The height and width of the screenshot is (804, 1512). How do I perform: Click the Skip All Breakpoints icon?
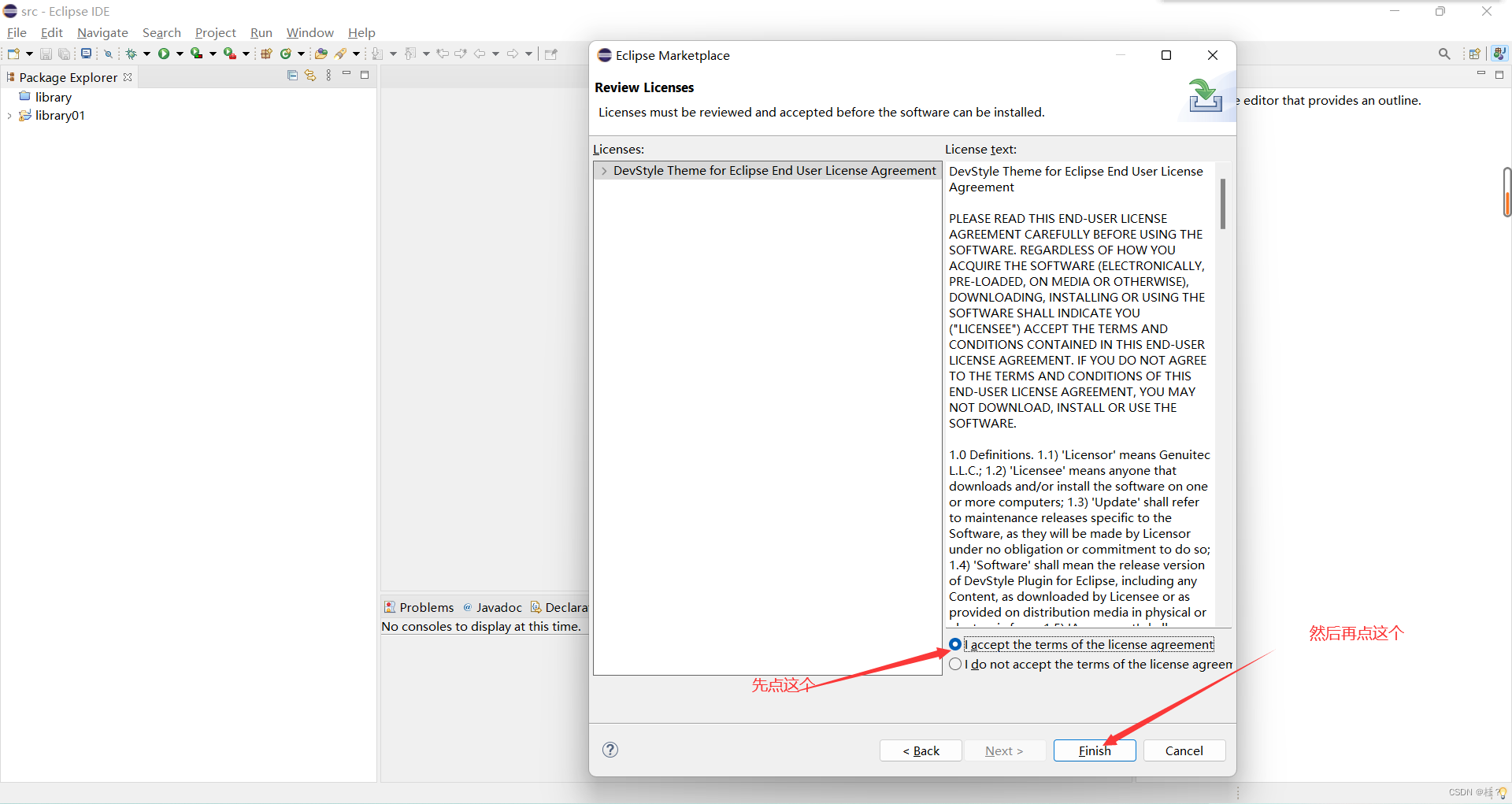[109, 54]
